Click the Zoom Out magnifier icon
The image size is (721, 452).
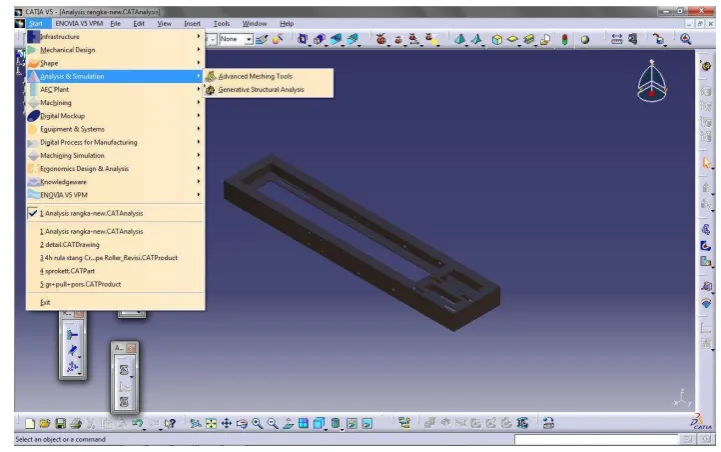pos(273,423)
